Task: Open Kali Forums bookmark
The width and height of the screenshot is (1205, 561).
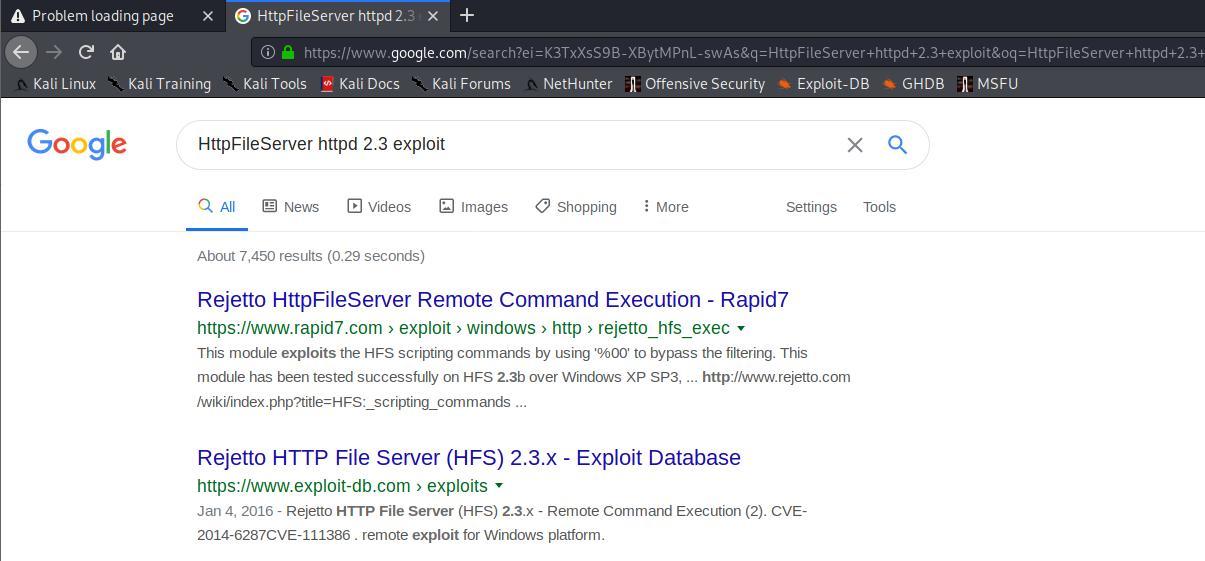Action: coord(462,84)
